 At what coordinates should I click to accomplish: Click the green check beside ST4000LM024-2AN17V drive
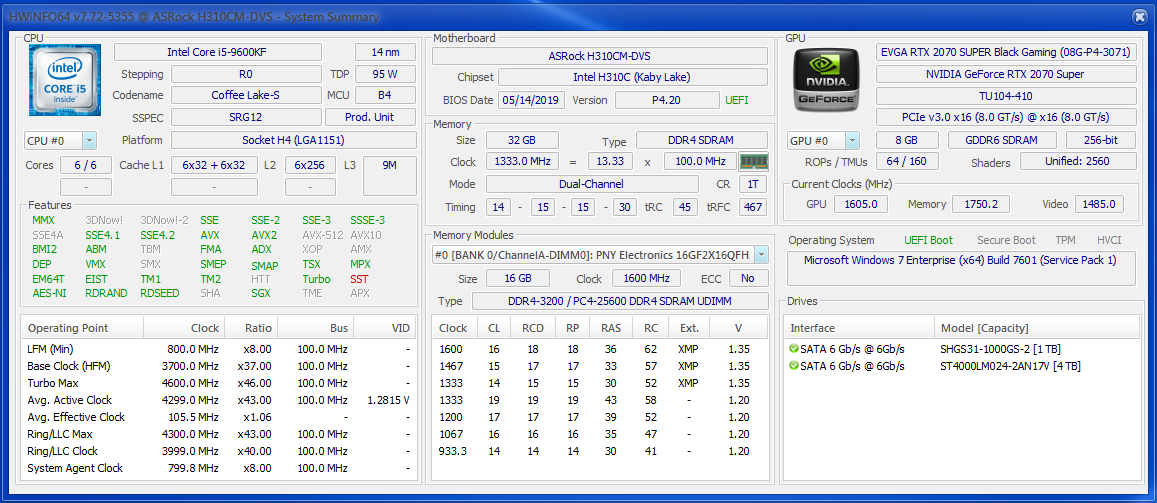(x=794, y=366)
